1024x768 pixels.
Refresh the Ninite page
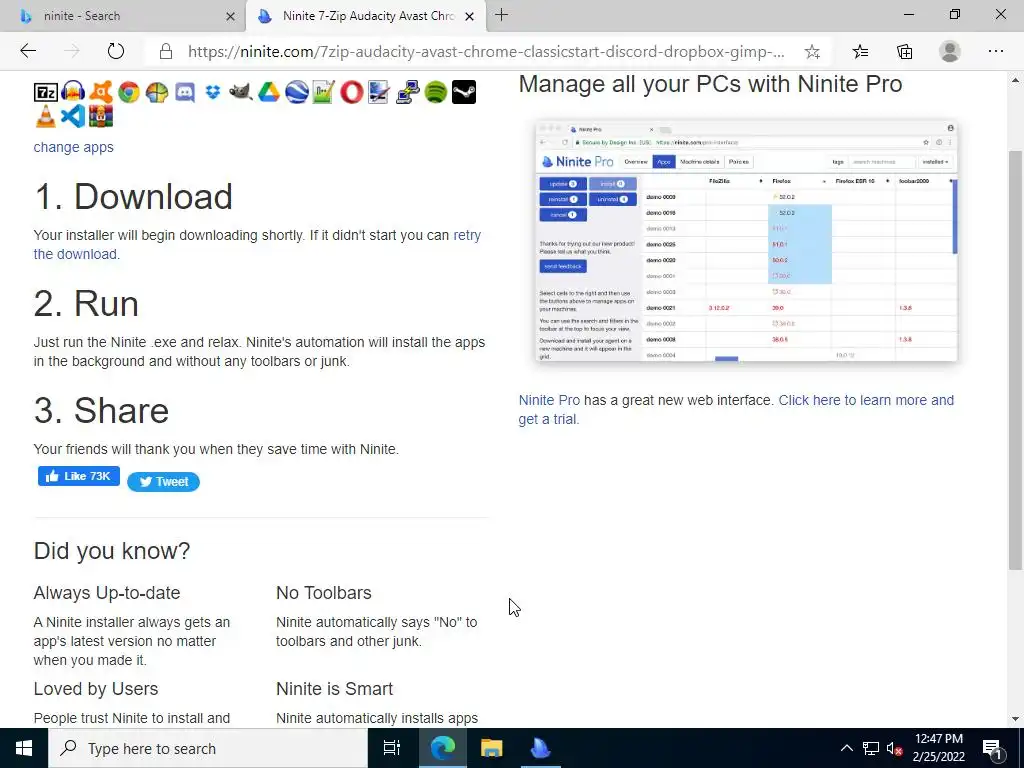pos(116,51)
